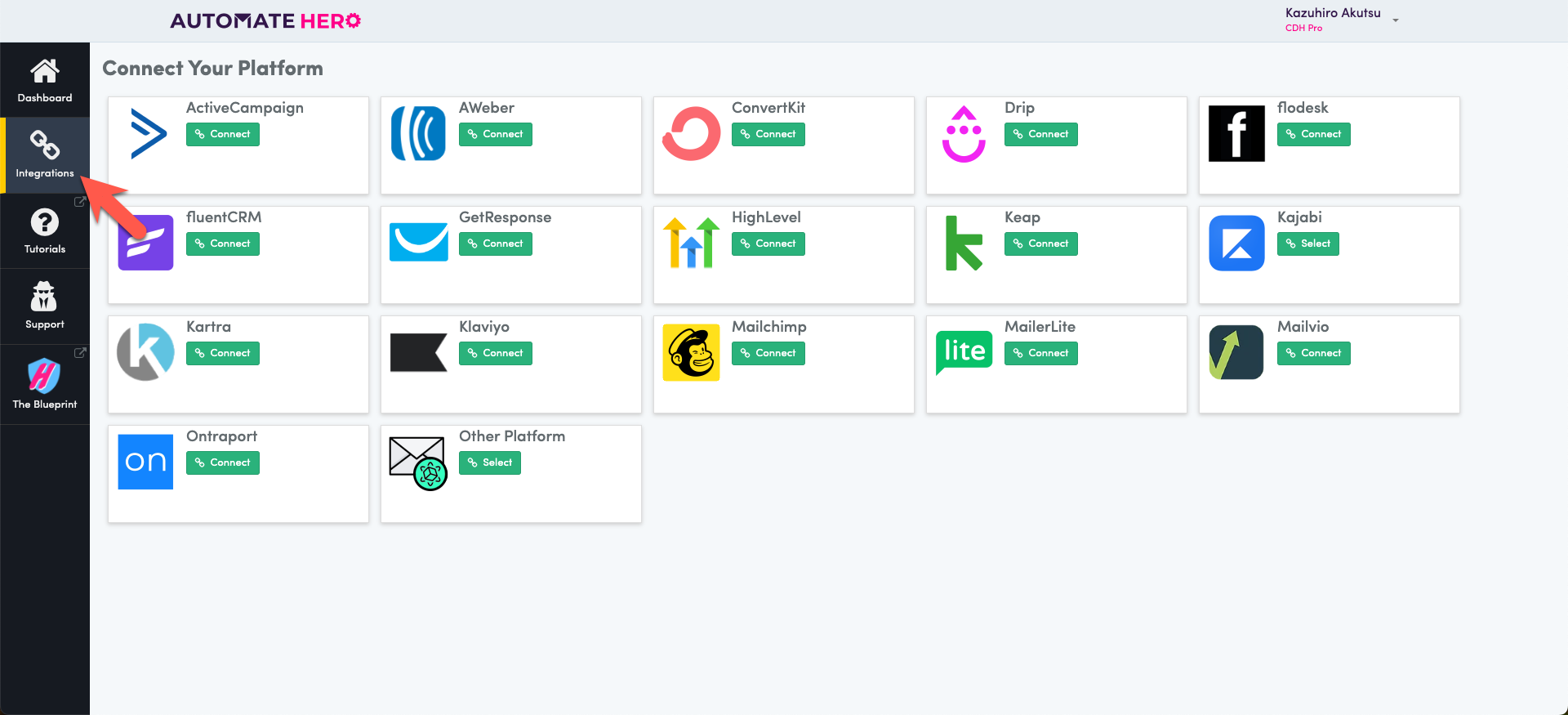Click the AWeber wave logo

(418, 133)
